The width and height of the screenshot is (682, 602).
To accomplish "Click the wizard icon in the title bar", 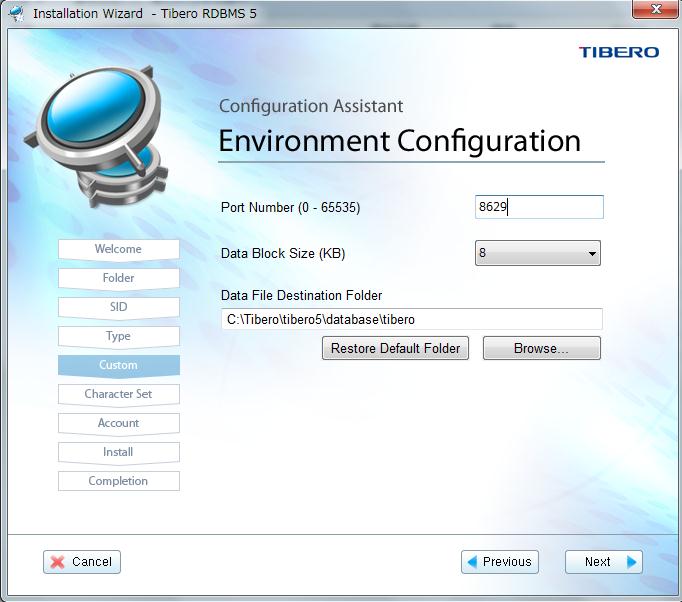I will pyautogui.click(x=17, y=13).
